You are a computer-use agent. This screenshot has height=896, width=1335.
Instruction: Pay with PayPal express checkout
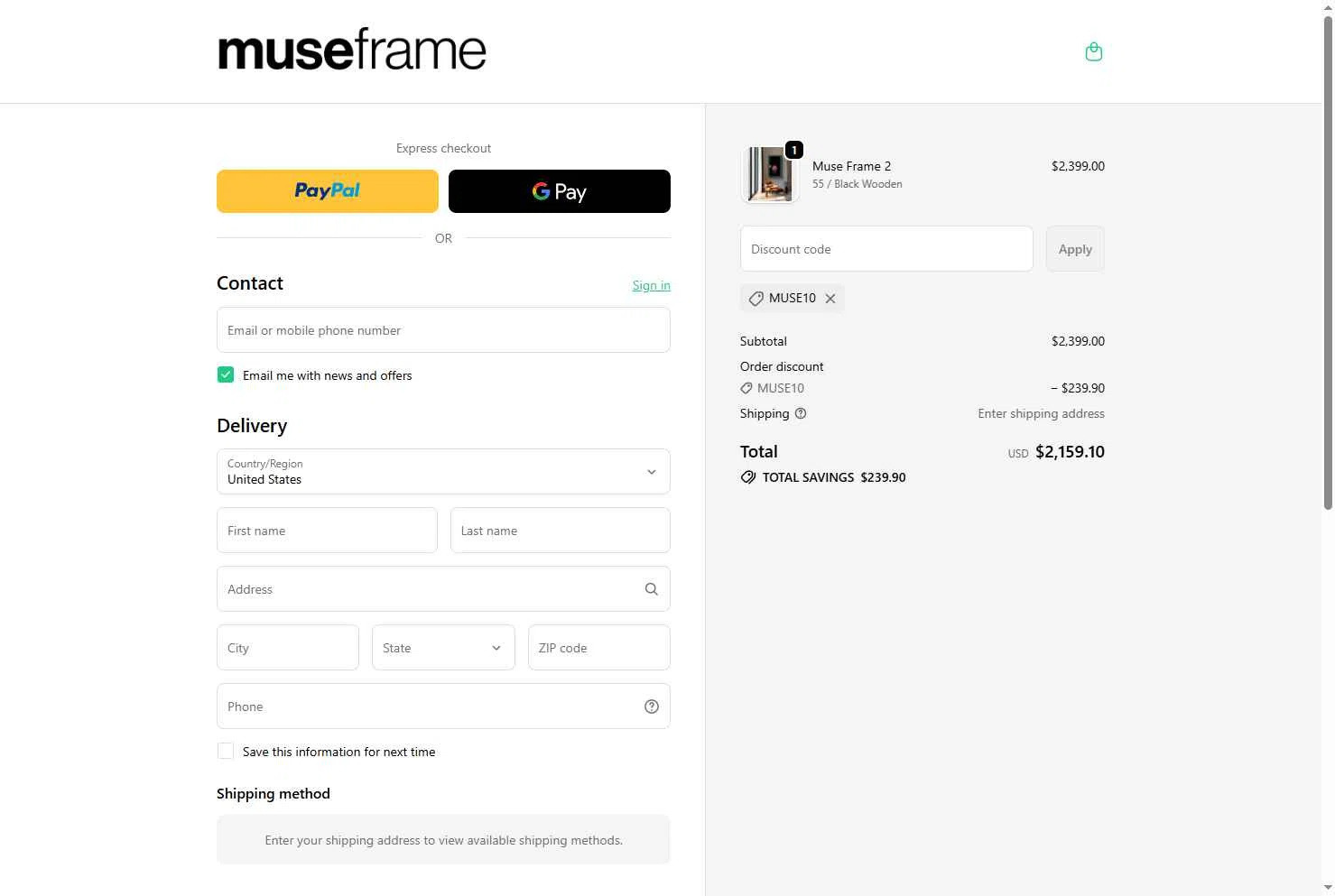point(328,191)
